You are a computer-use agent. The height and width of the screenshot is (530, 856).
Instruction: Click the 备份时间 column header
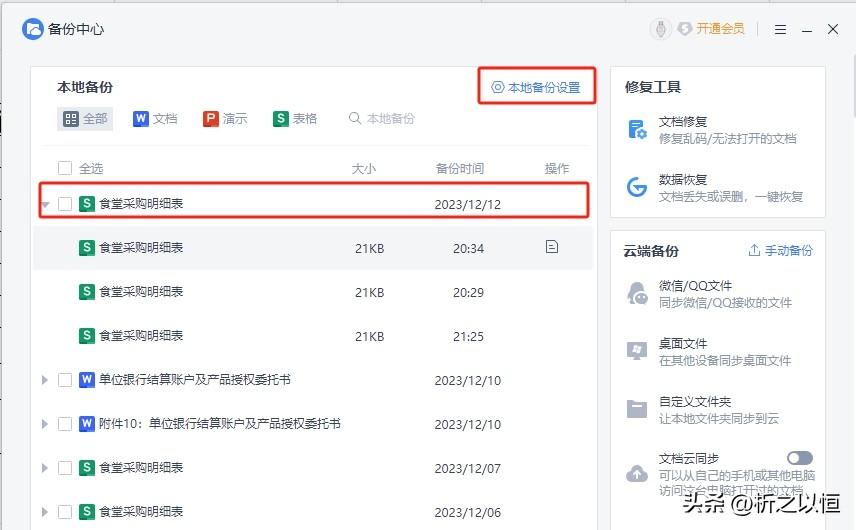coord(460,169)
